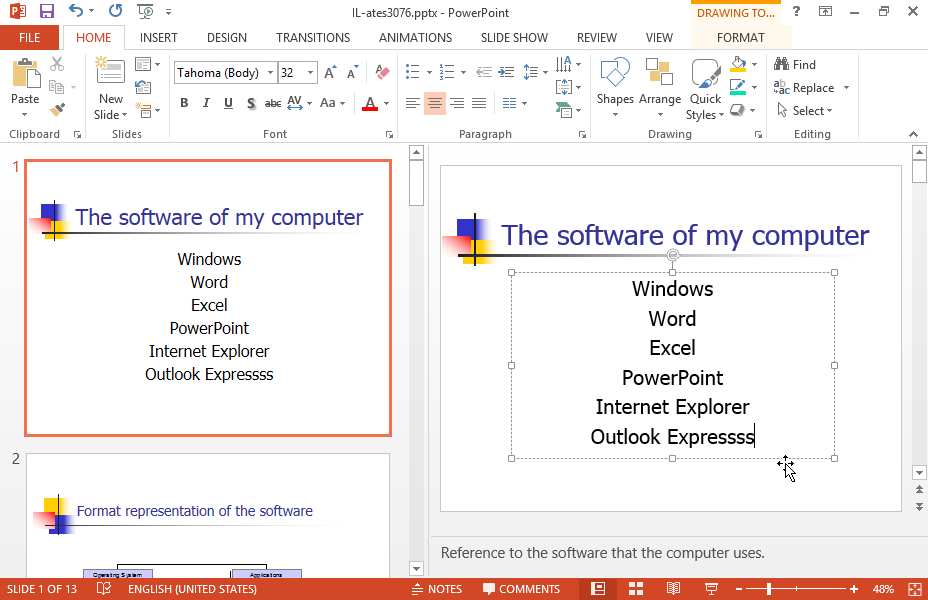Viewport: 928px width, 600px height.
Task: Open PowerPoint Help question mark
Action: click(x=797, y=11)
